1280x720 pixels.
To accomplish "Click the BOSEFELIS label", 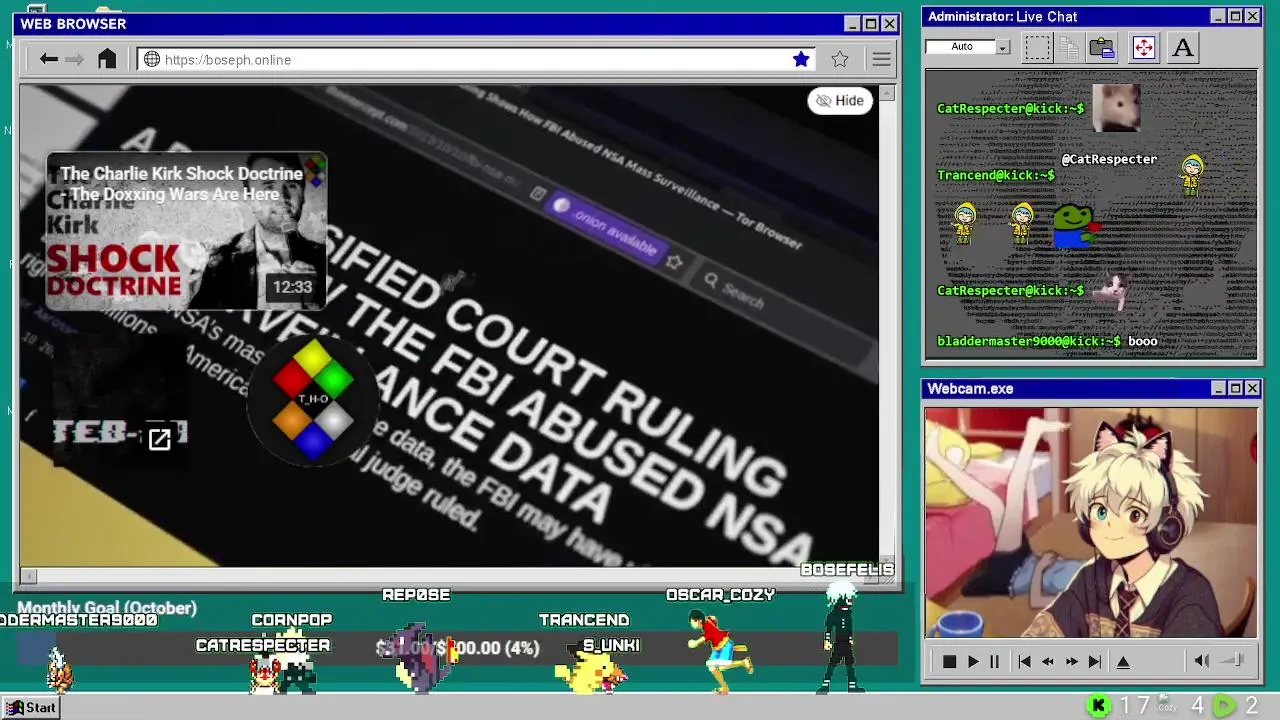I will pyautogui.click(x=847, y=569).
